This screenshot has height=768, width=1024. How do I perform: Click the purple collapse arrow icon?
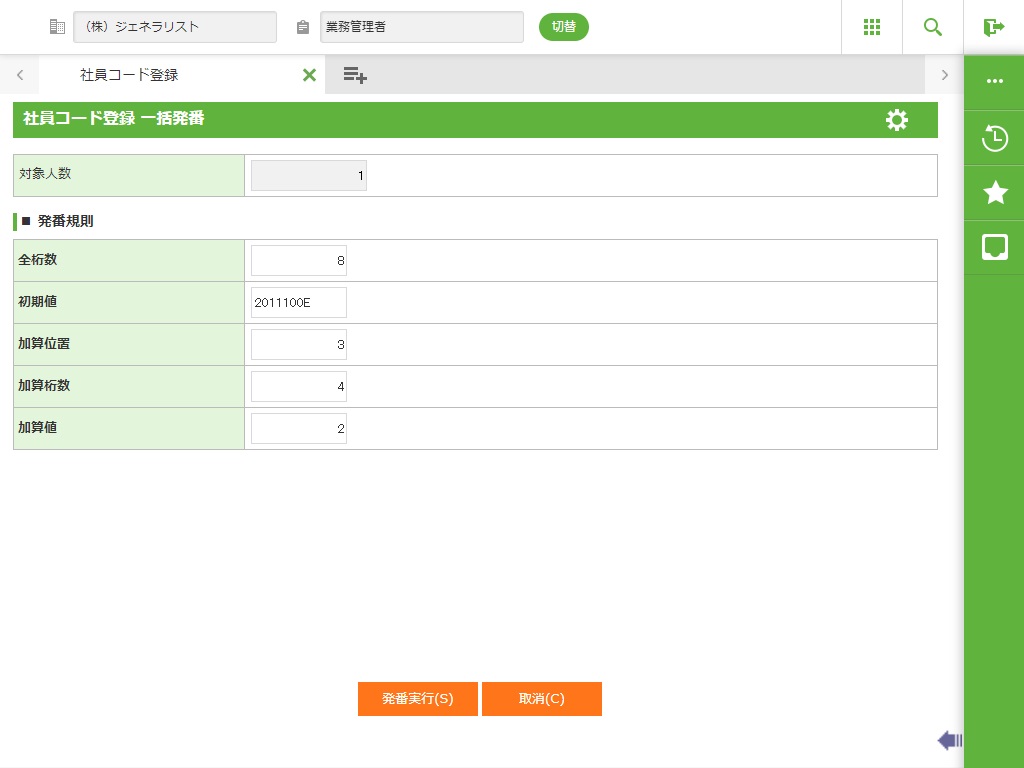950,740
